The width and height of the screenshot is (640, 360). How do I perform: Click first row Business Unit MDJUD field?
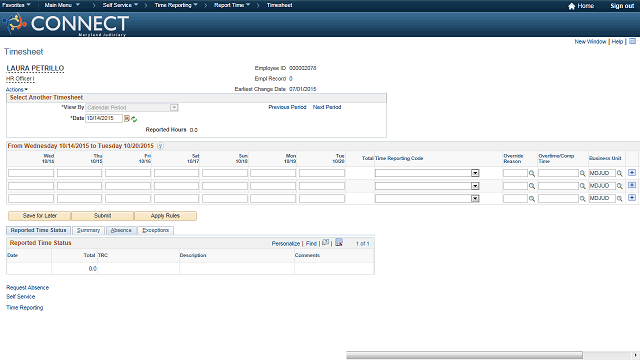(602, 173)
